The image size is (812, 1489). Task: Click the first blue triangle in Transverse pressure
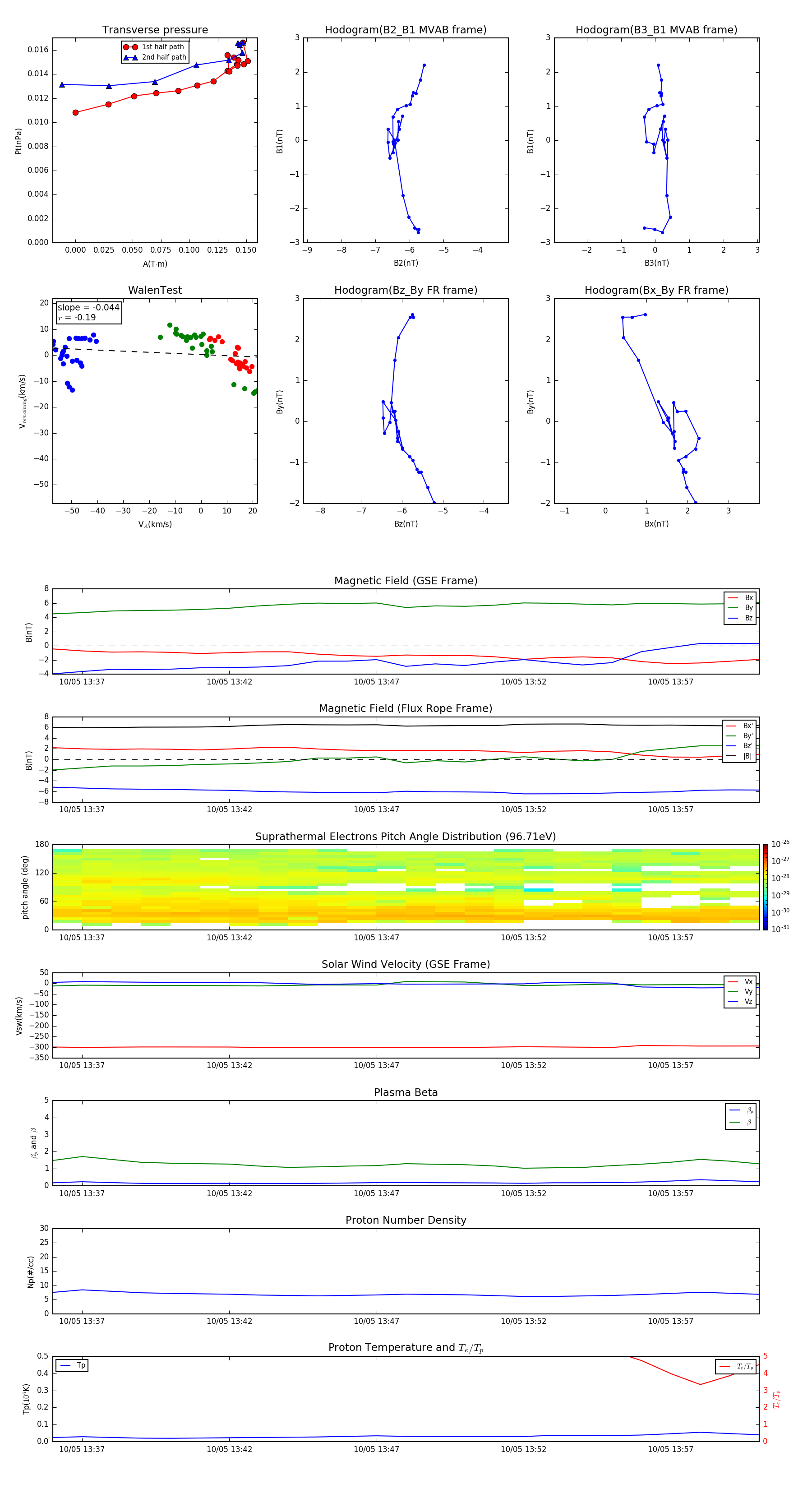coord(62,84)
